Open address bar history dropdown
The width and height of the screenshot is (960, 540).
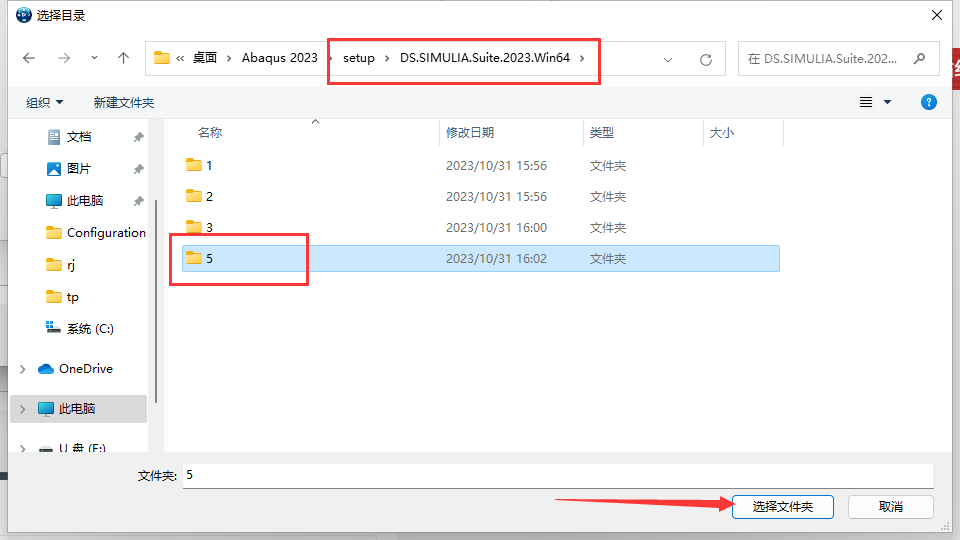668,59
